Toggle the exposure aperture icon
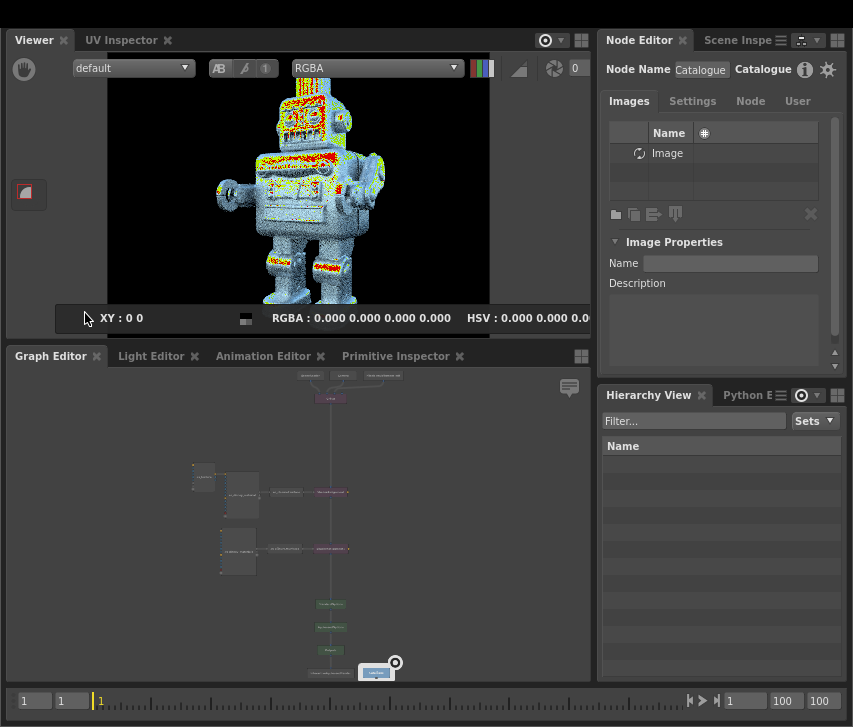Screen dimensions: 853x727 point(554,69)
